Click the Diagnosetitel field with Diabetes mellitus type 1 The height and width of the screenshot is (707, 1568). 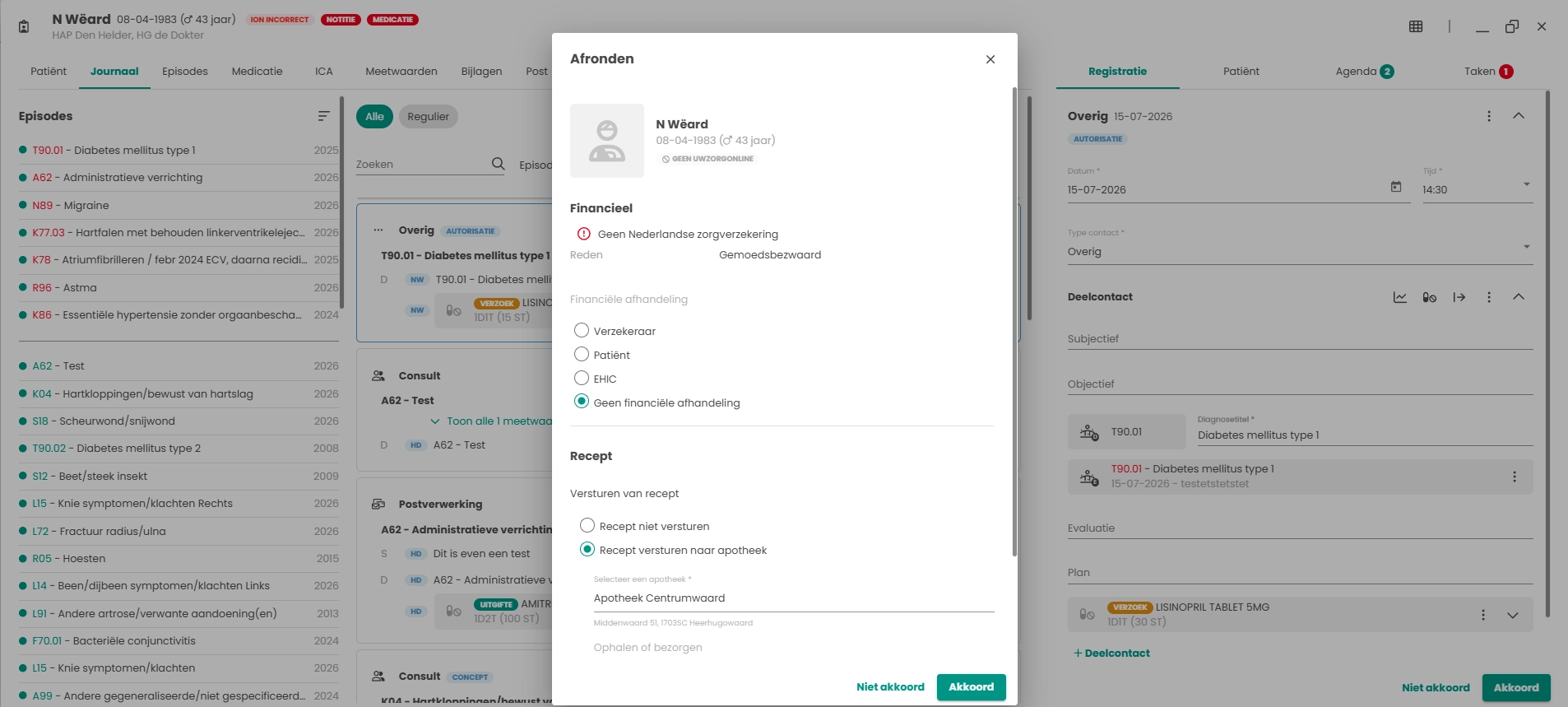click(x=1365, y=435)
